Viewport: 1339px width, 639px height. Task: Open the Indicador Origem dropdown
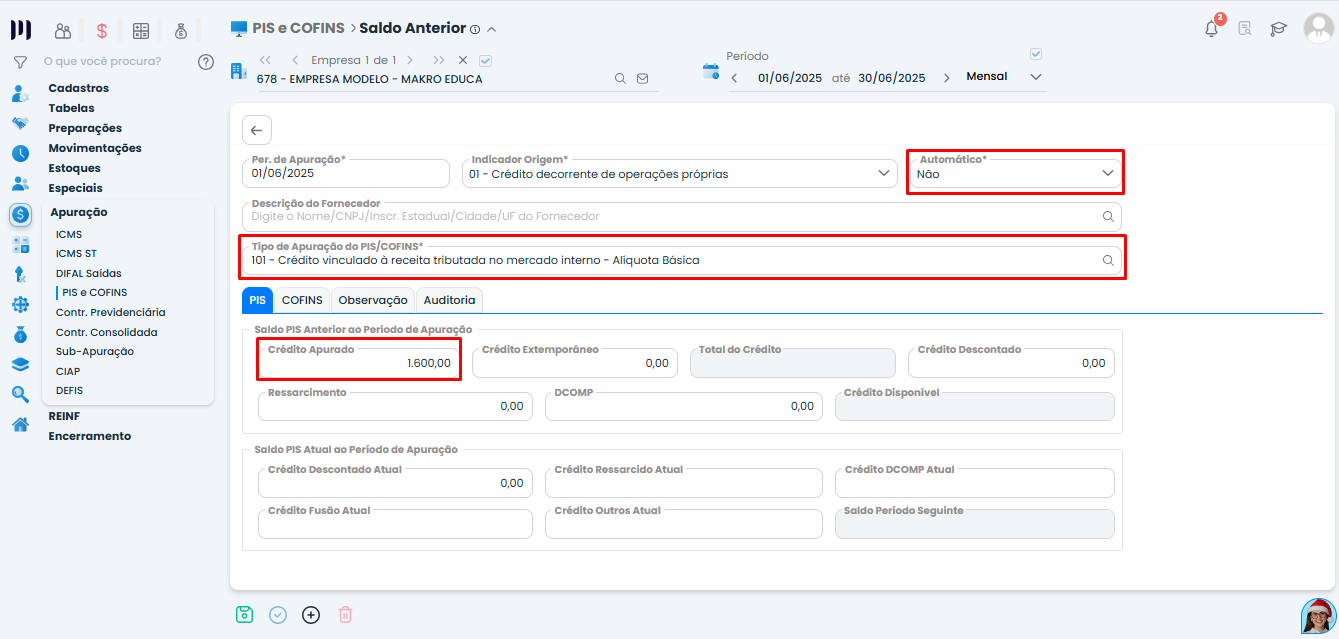click(x=883, y=173)
